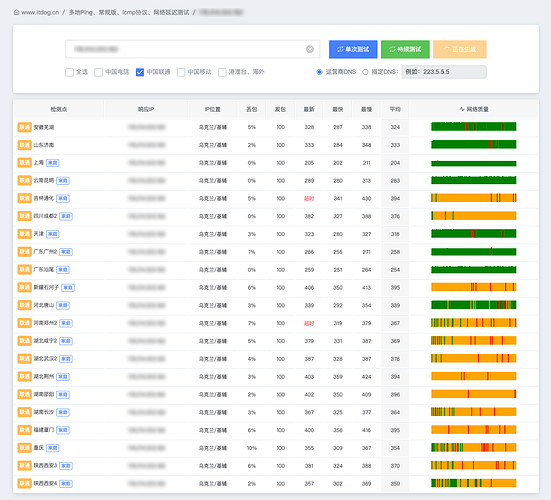Click the 家宽 tag next to 湖北武汉2
The image size is (551, 500).
click(x=66, y=359)
